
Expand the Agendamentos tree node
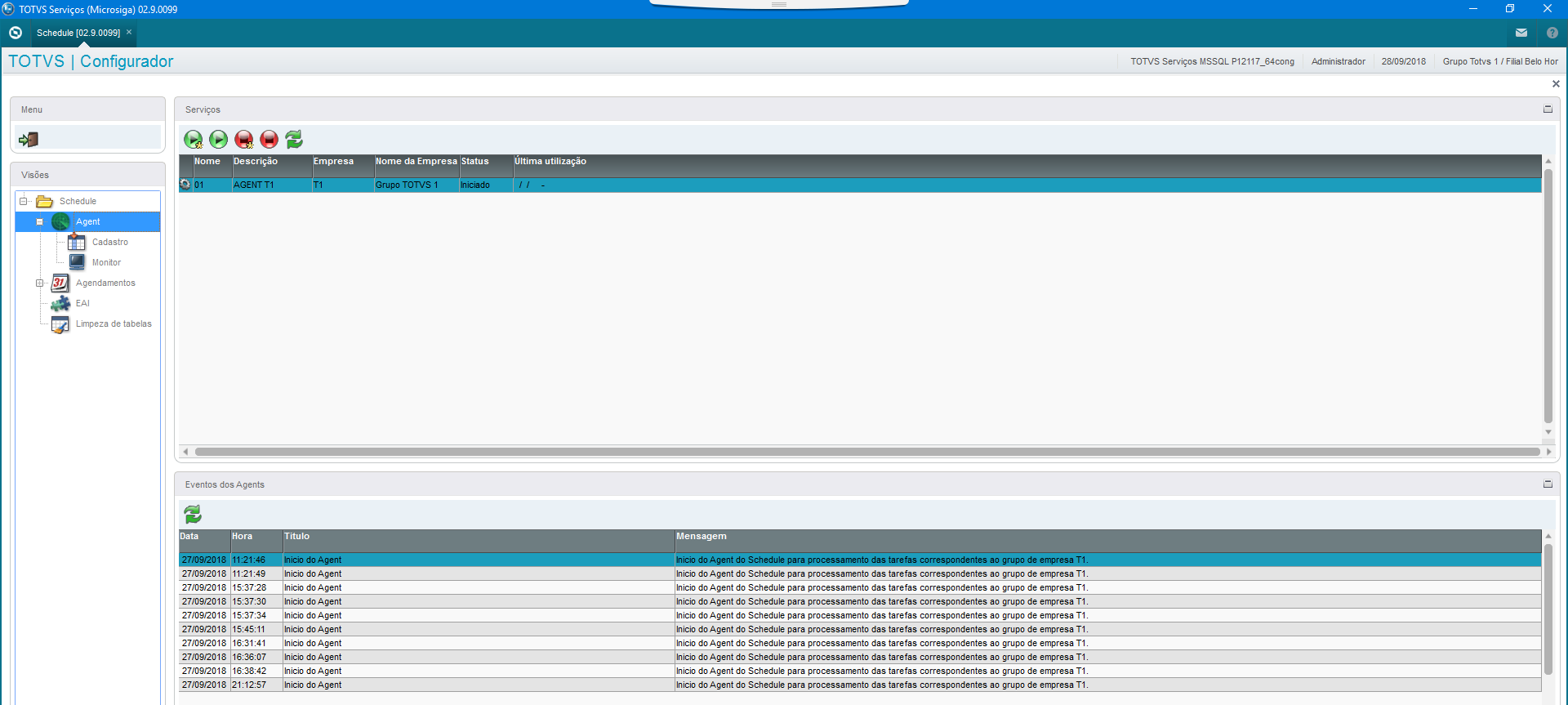click(39, 283)
